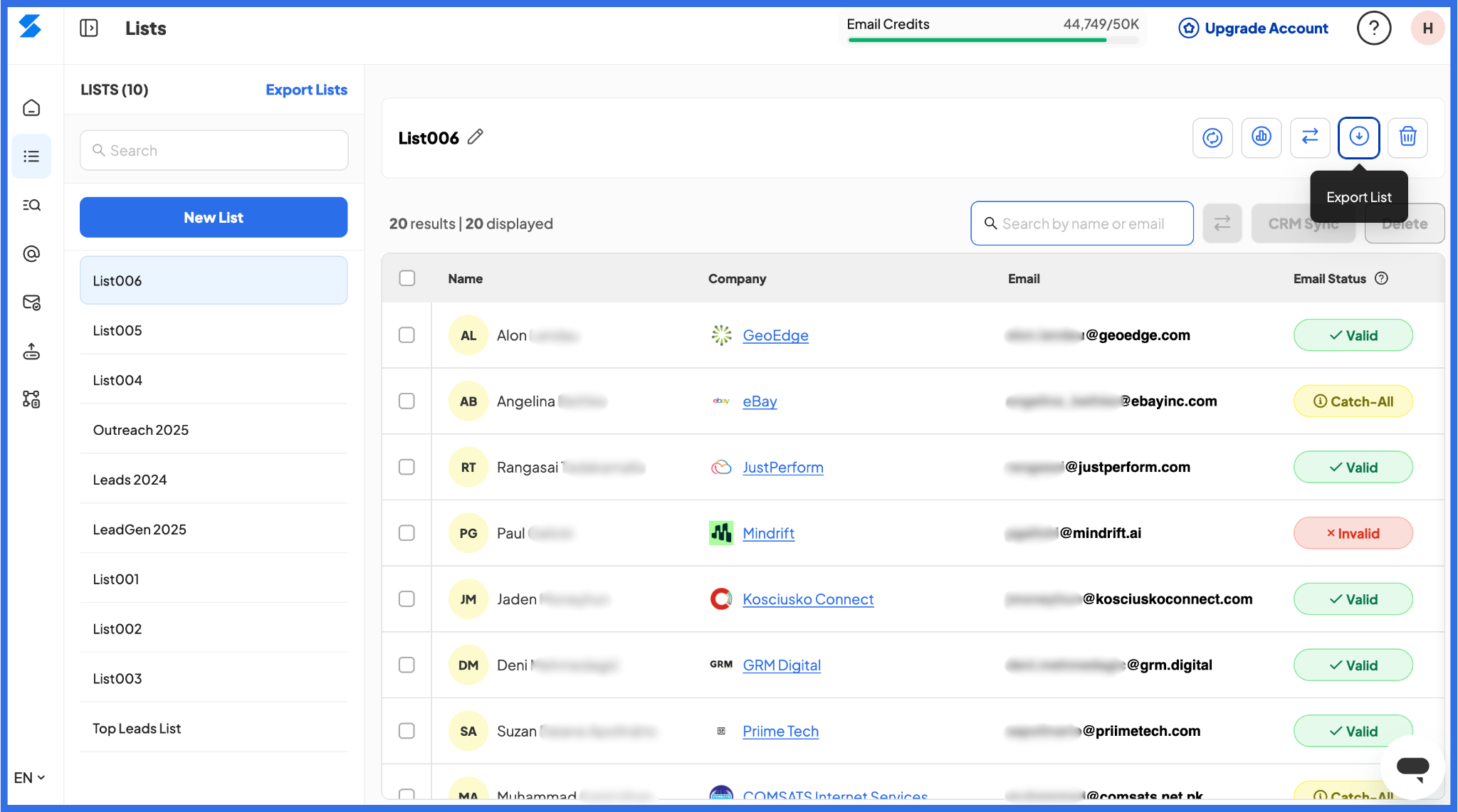Open the home icon in left sidebar
Screen dimensions: 1458x812
[31, 107]
